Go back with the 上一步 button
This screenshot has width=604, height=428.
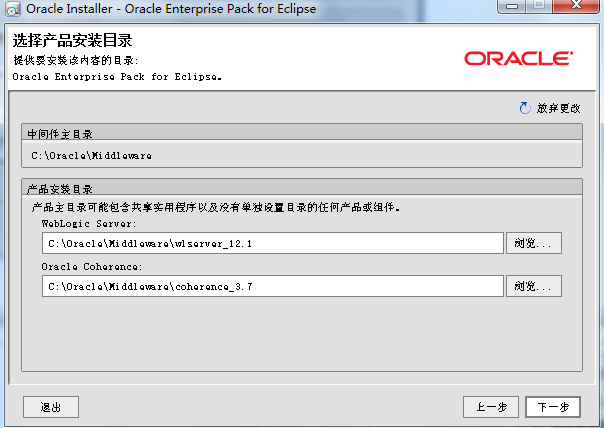tap(491, 407)
